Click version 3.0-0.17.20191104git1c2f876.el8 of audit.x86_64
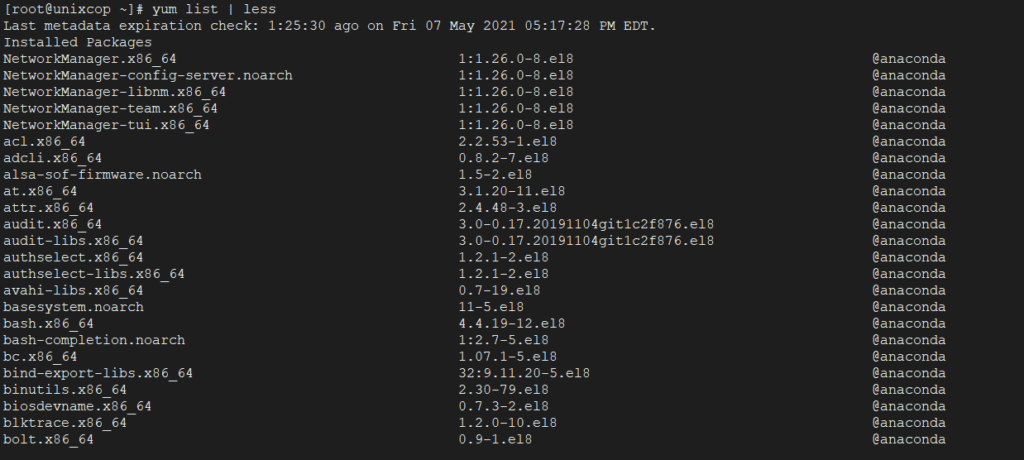 tap(586, 224)
